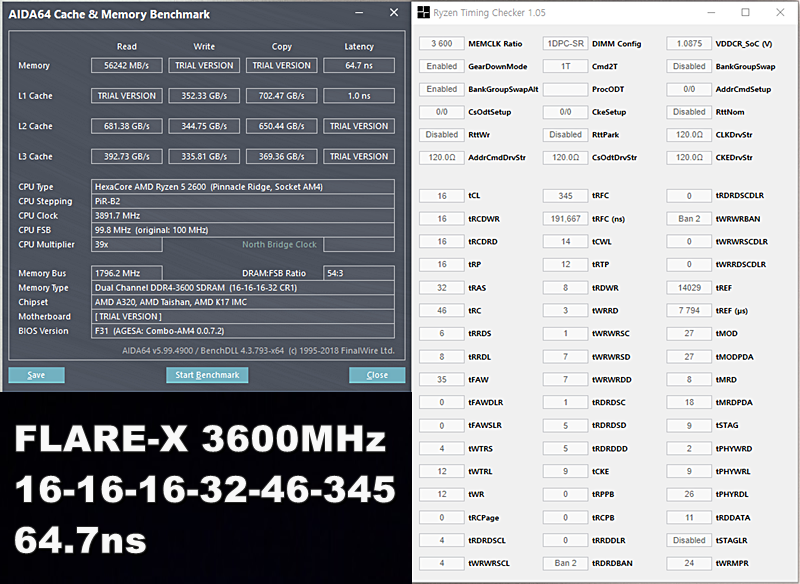Click the tRFC value 345
The height and width of the screenshot is (584, 800).
[565, 196]
